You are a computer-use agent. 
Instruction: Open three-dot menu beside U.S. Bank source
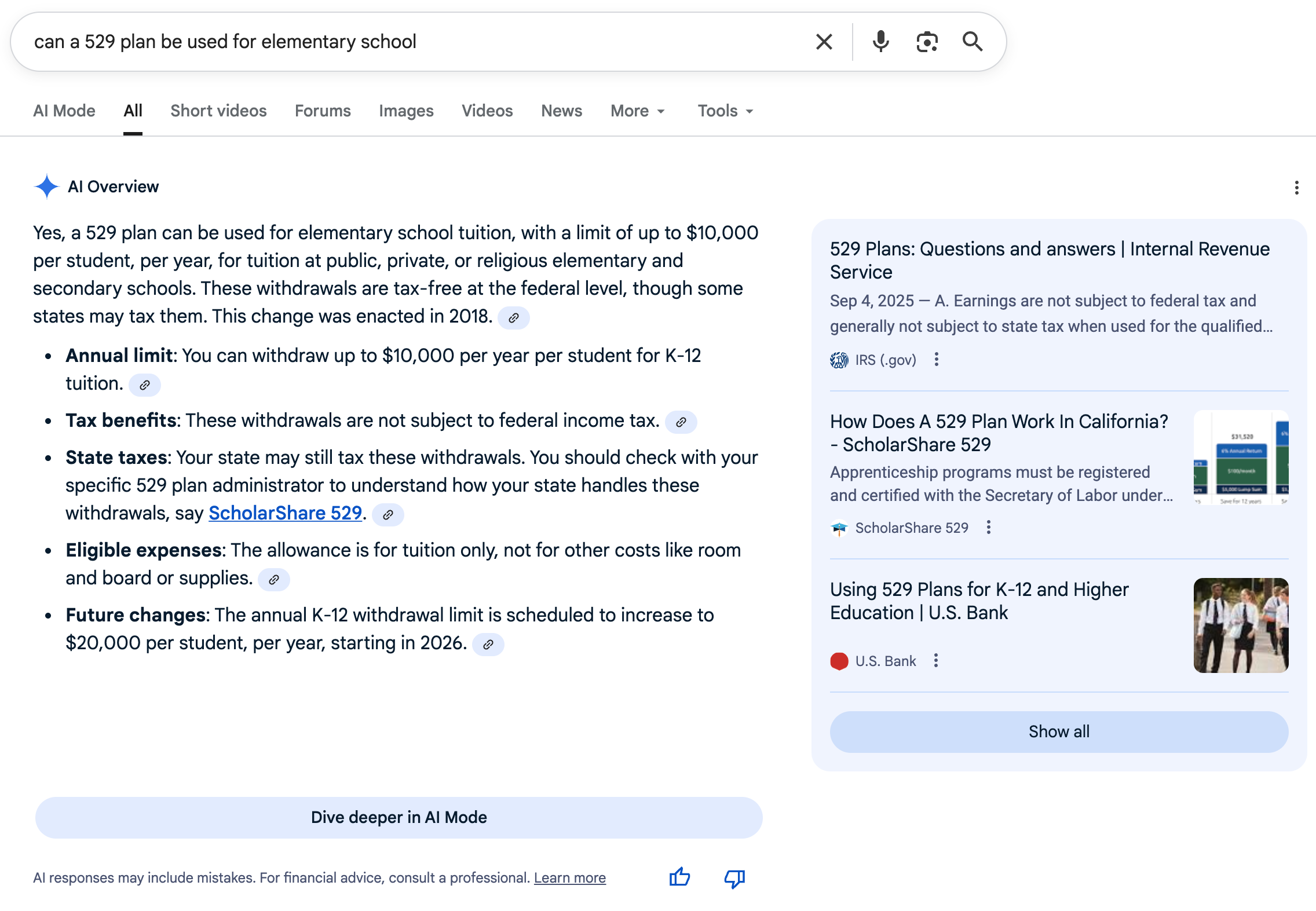pyautogui.click(x=936, y=661)
